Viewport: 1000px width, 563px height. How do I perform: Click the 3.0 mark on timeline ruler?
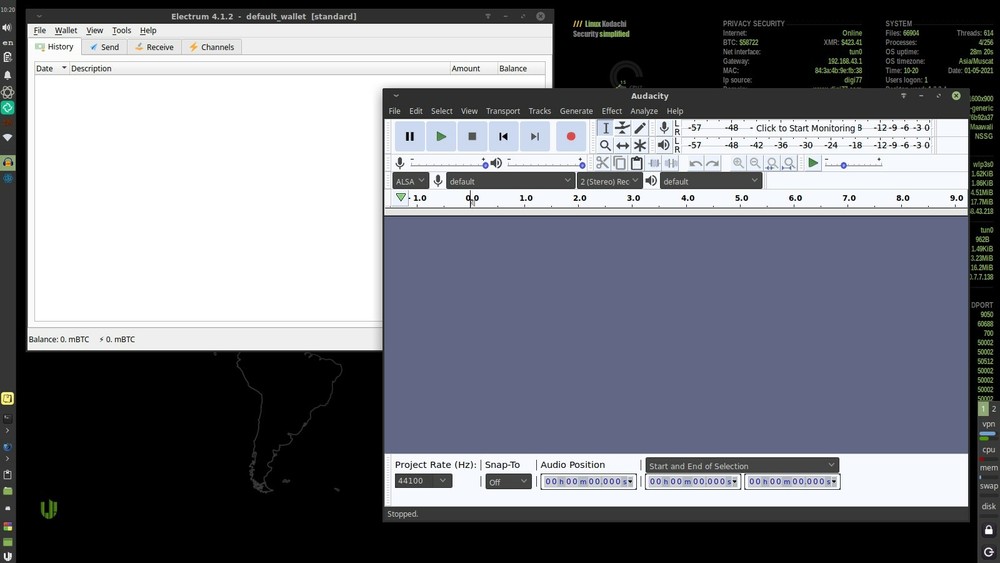(x=633, y=198)
